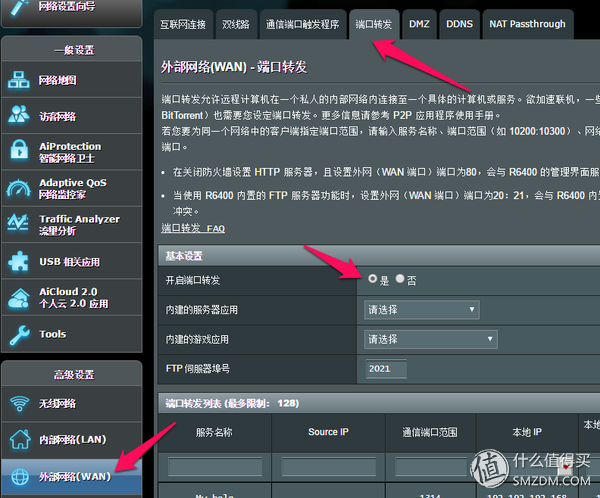Click the Adaptive QoS gauge icon
Image resolution: width=600 pixels, height=498 pixels.
click(x=19, y=188)
